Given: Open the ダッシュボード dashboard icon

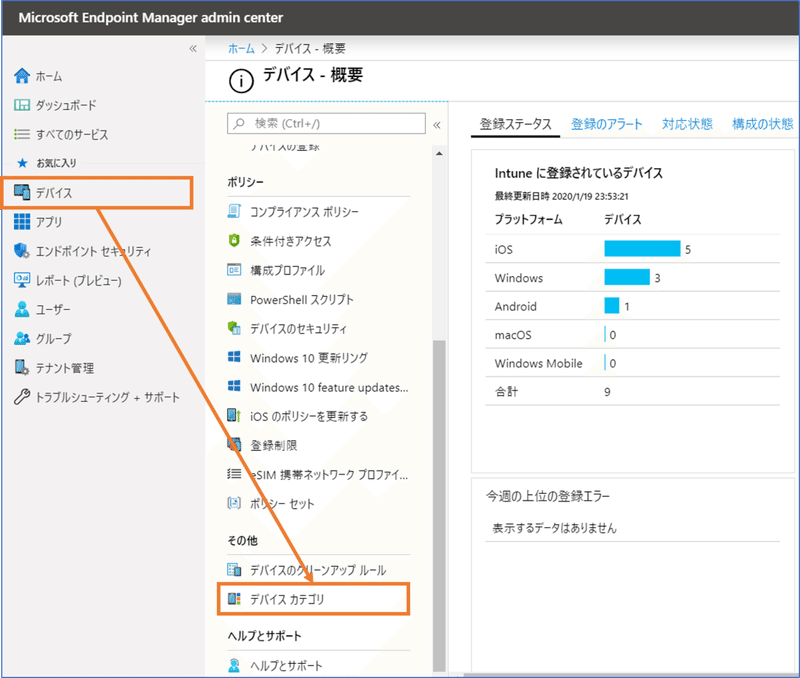Looking at the screenshot, I should pos(21,105).
